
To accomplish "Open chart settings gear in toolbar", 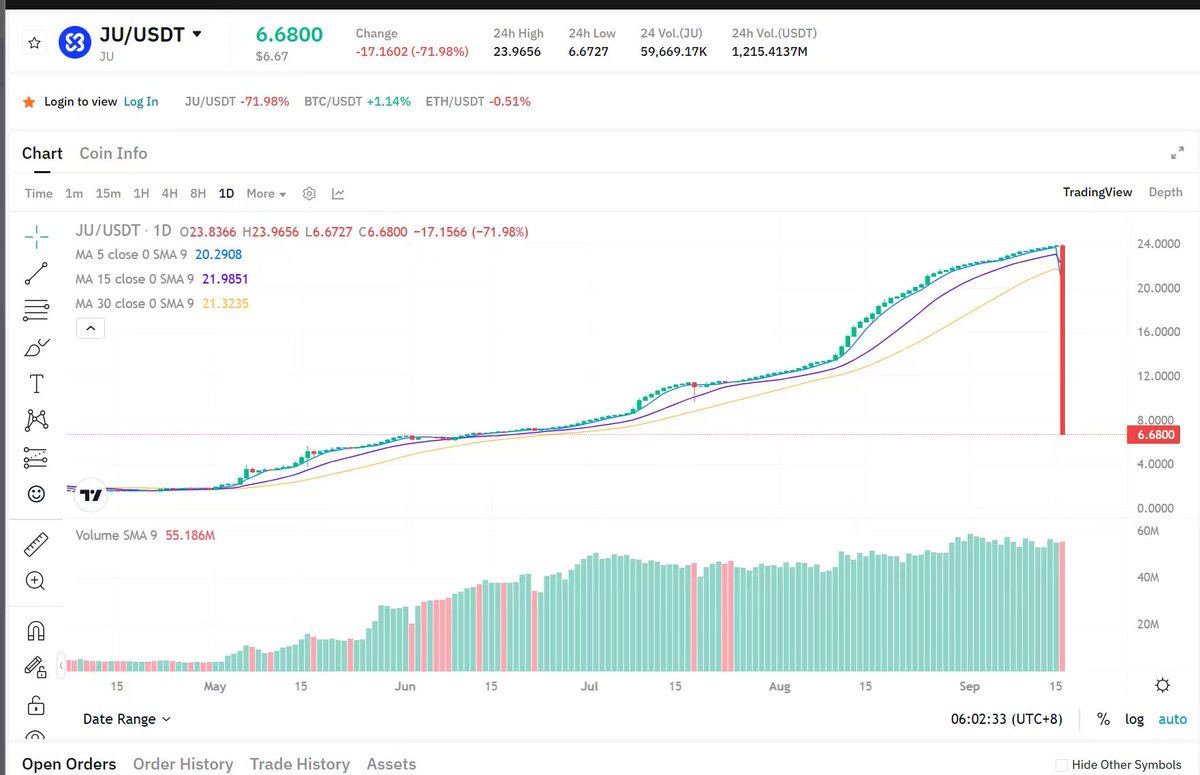I will coord(310,193).
